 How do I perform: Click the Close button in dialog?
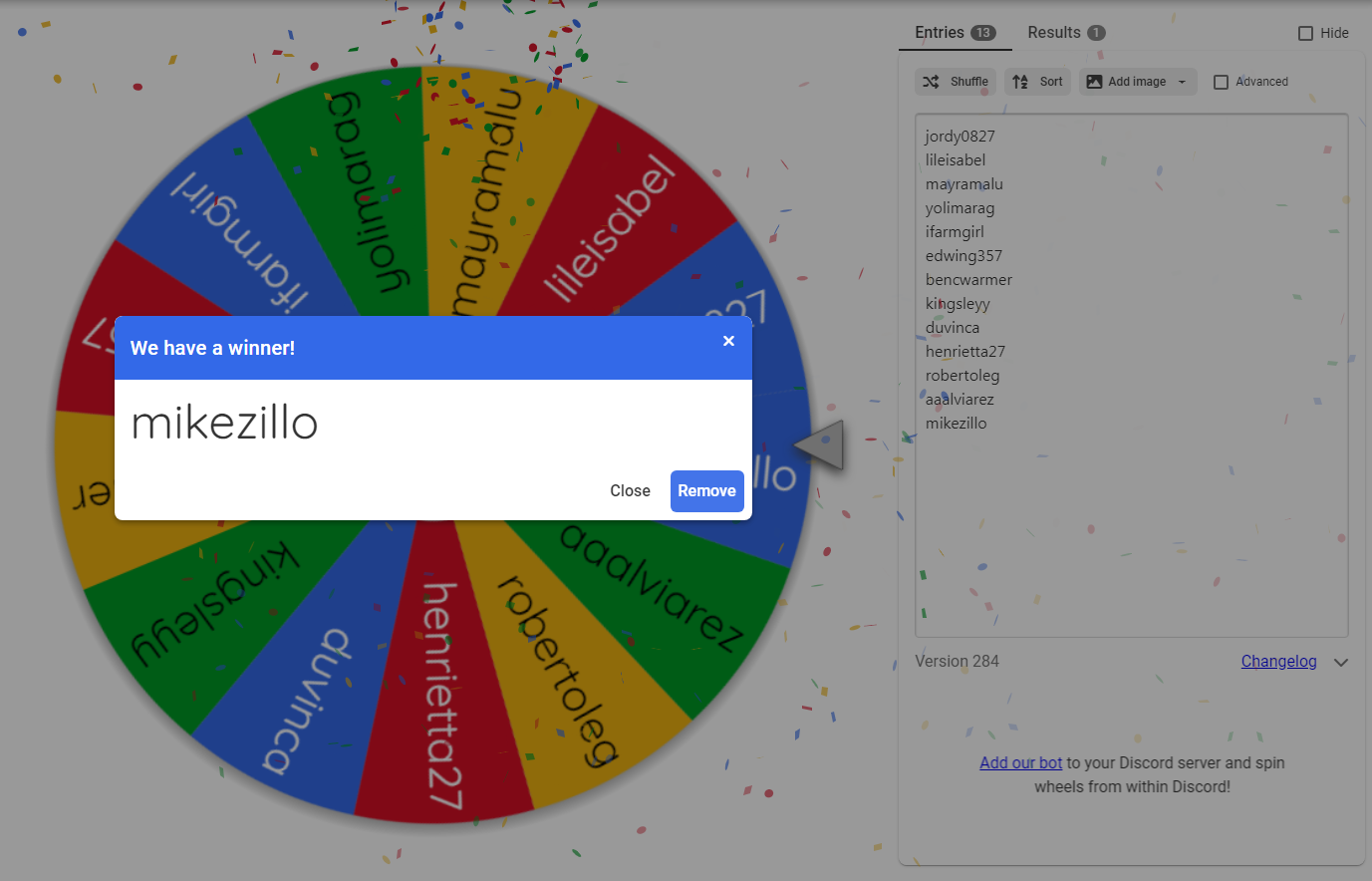tap(630, 490)
